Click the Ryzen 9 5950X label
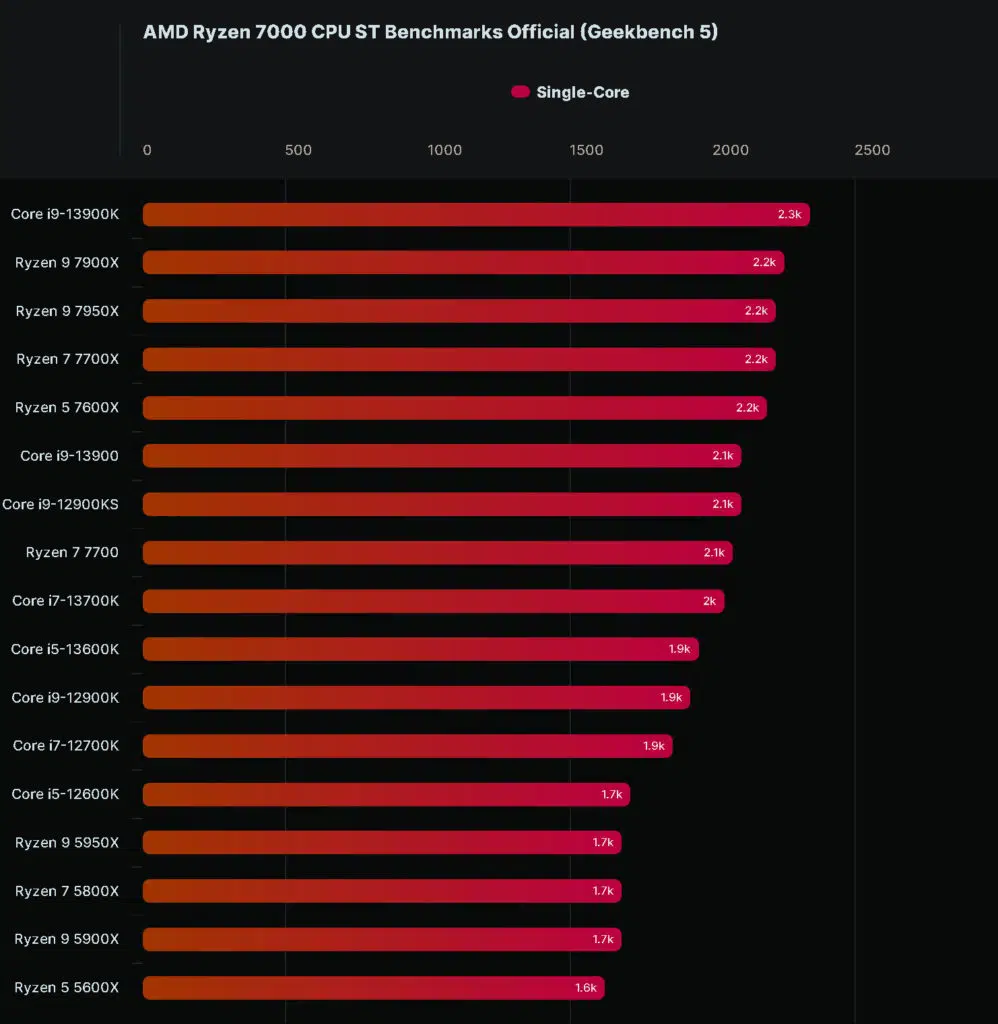Image resolution: width=998 pixels, height=1024 pixels. point(67,842)
